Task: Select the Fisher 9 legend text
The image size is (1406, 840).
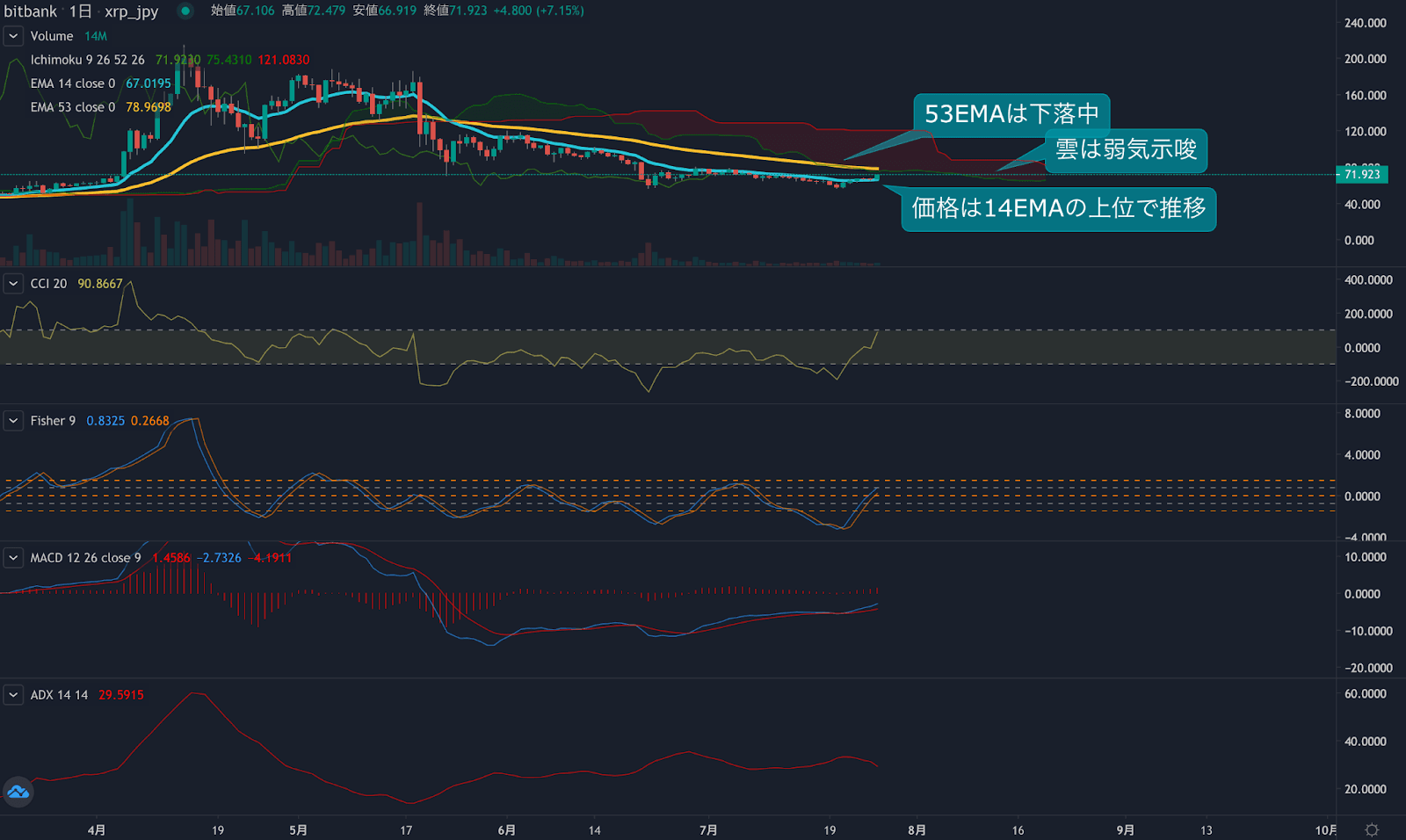Action: 53,420
